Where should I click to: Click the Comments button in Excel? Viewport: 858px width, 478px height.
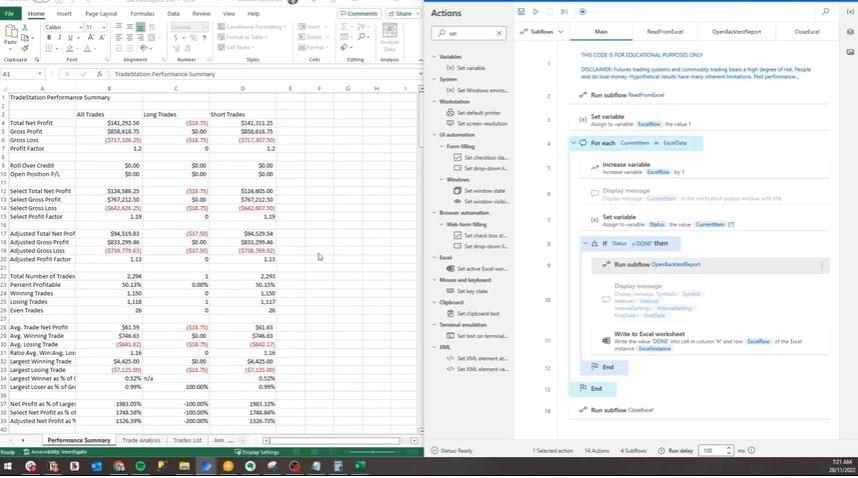[x=359, y=14]
